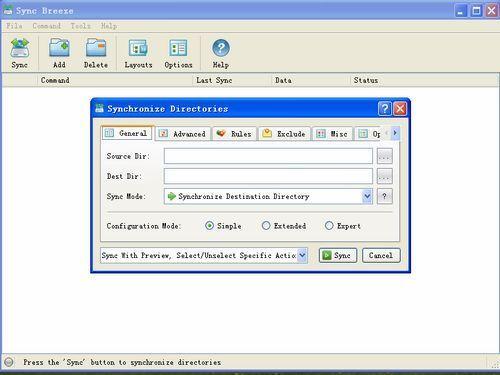Click the Sync Breeze title bar icon
The image size is (500, 375).
(8, 10)
